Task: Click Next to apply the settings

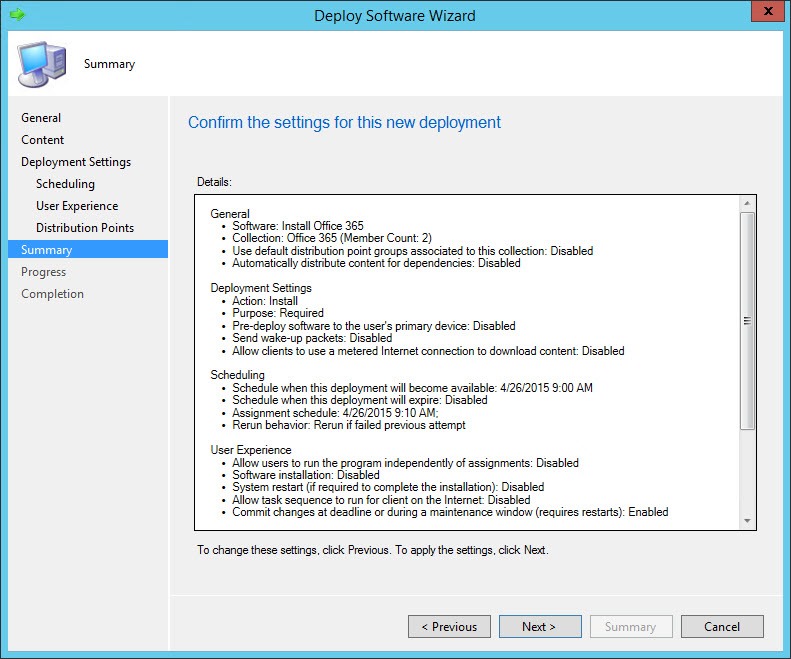Action: coord(540,627)
